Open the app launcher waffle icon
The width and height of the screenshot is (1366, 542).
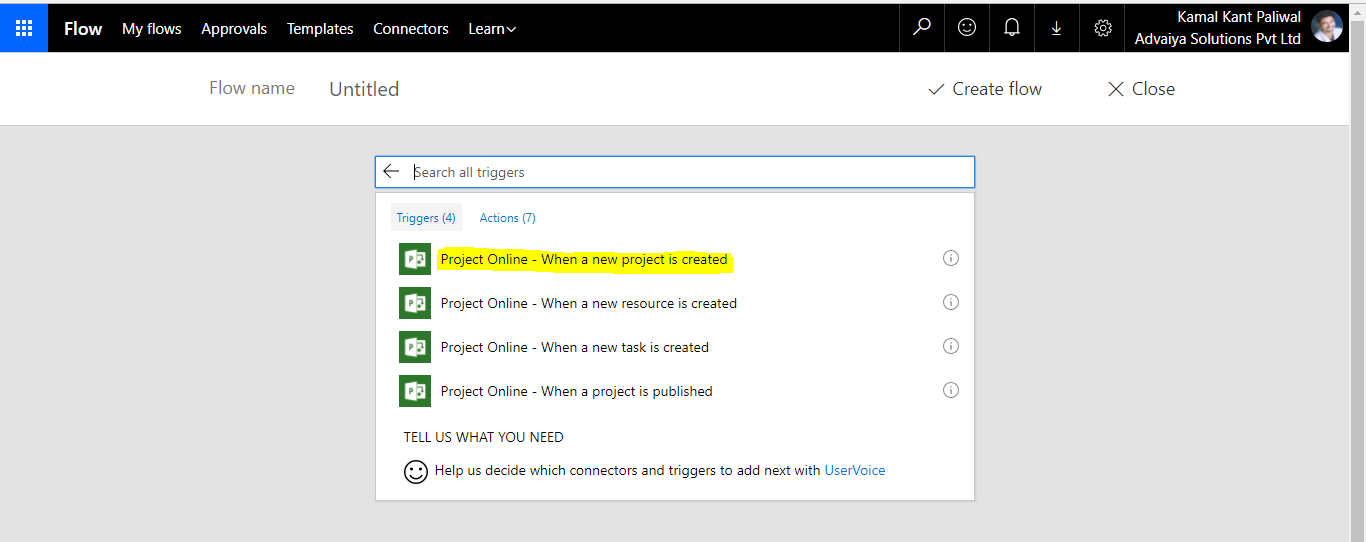(24, 28)
